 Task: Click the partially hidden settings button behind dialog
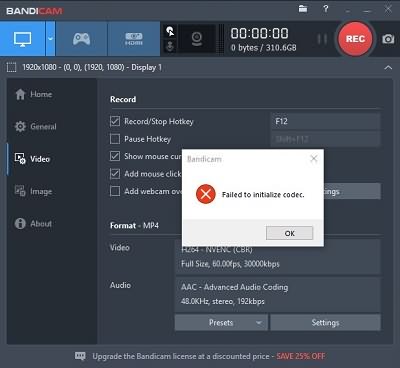pos(352,191)
